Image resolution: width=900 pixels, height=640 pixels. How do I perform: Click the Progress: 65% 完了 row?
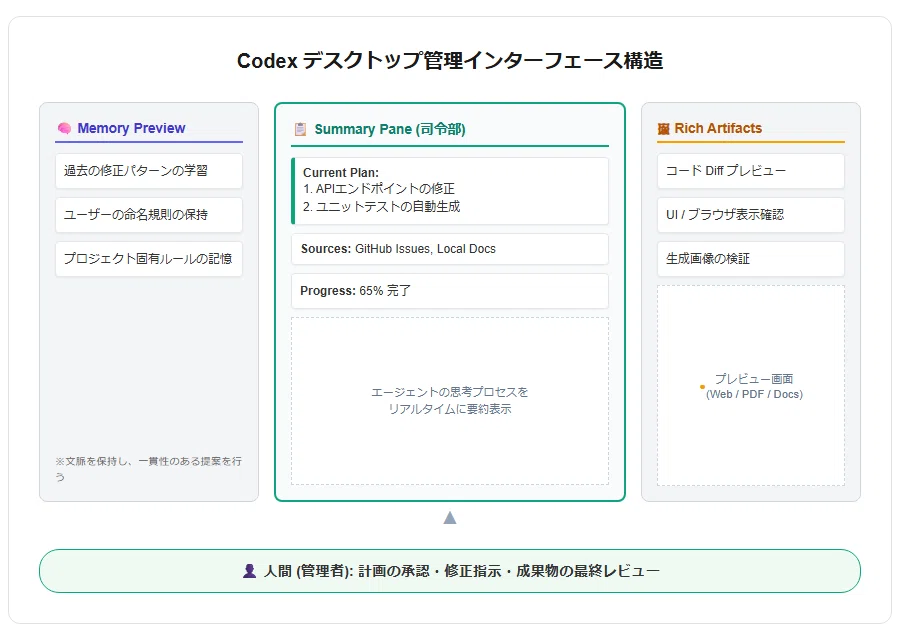pos(450,291)
